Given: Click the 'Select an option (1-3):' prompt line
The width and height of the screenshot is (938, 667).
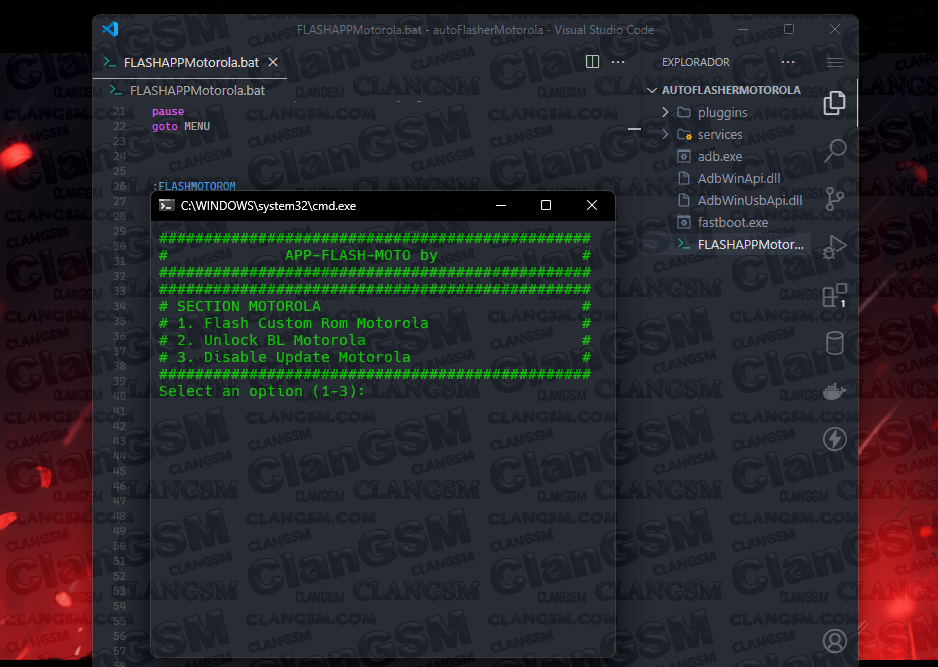Looking at the screenshot, I should (262, 391).
